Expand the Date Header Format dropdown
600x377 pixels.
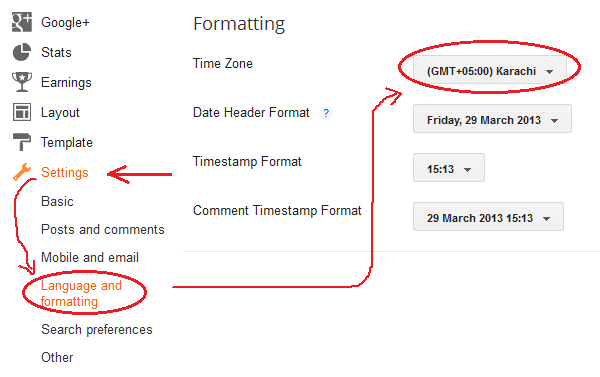[x=492, y=120]
